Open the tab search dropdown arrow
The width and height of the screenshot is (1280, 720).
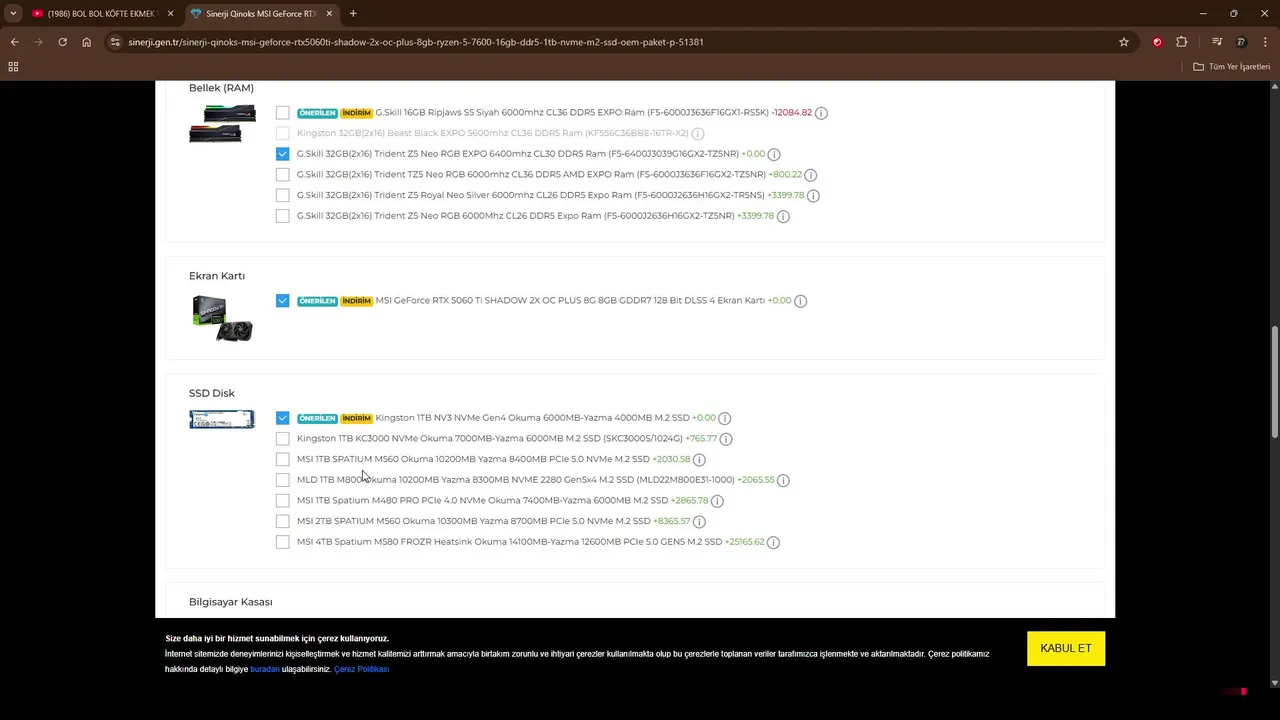click(13, 14)
